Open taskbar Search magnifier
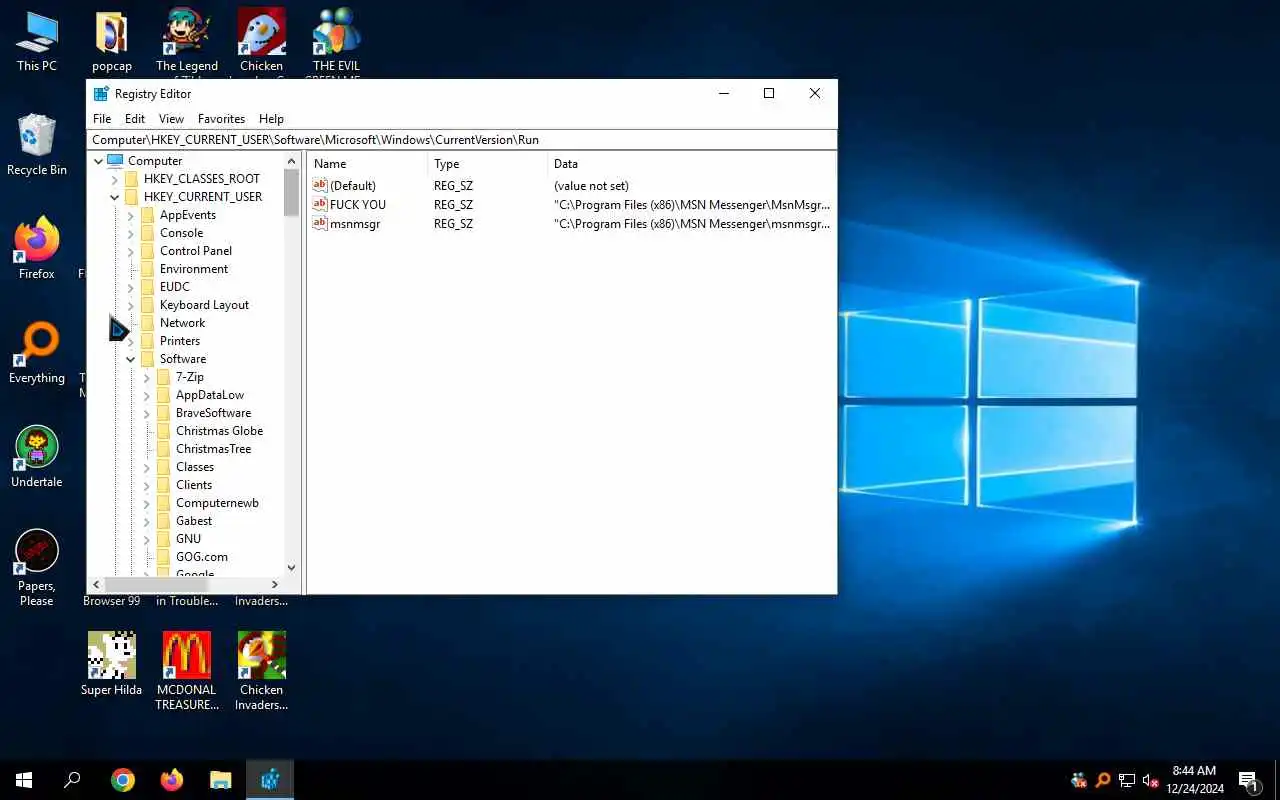This screenshot has width=1280, height=800. [72, 780]
